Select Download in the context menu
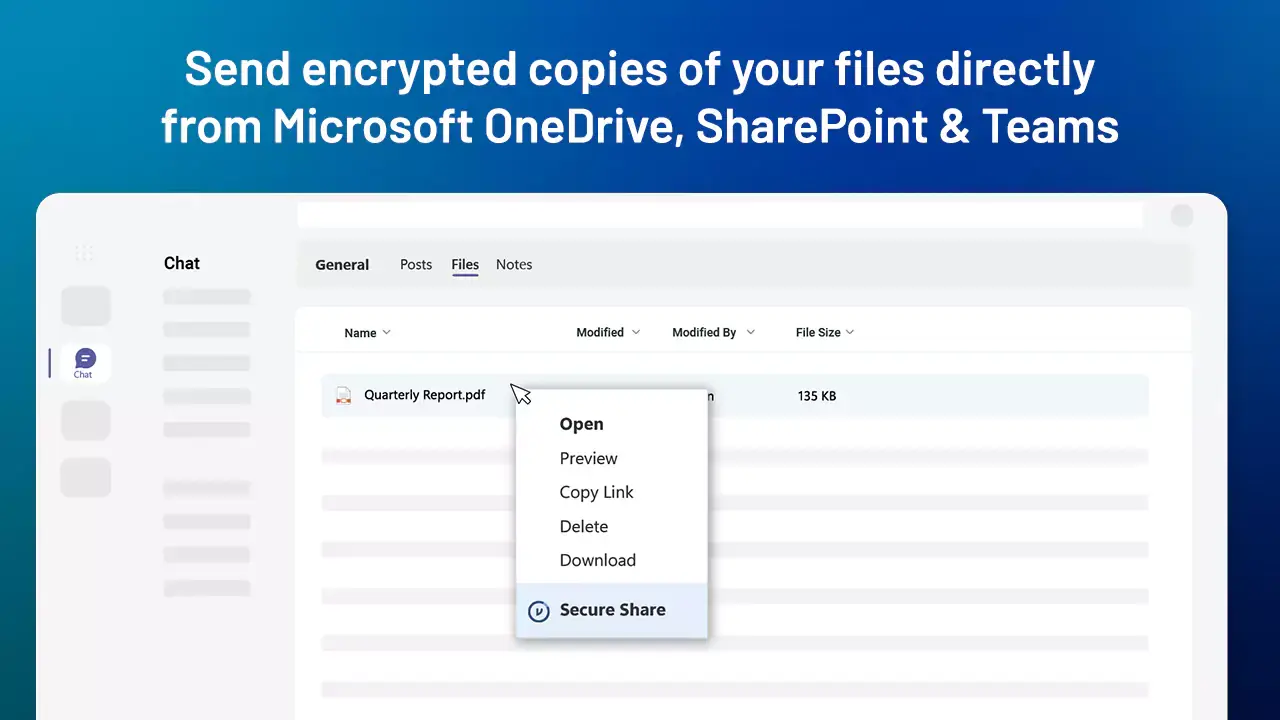Image resolution: width=1280 pixels, height=720 pixels. click(597, 560)
